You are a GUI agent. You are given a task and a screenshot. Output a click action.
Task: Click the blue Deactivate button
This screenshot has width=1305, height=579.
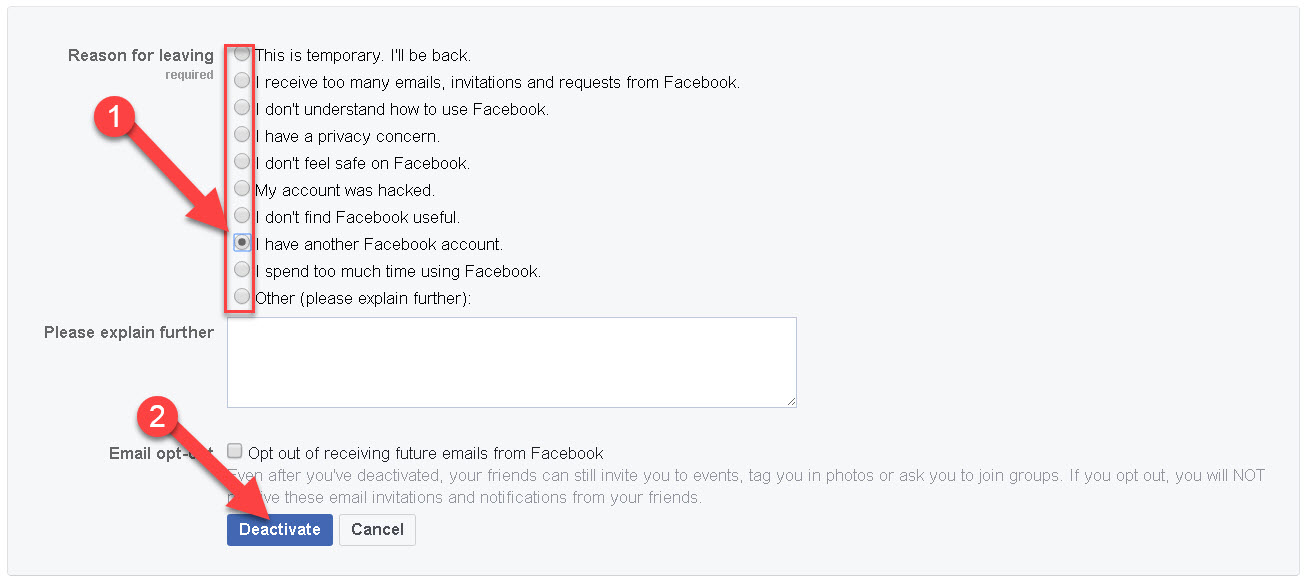[x=279, y=529]
